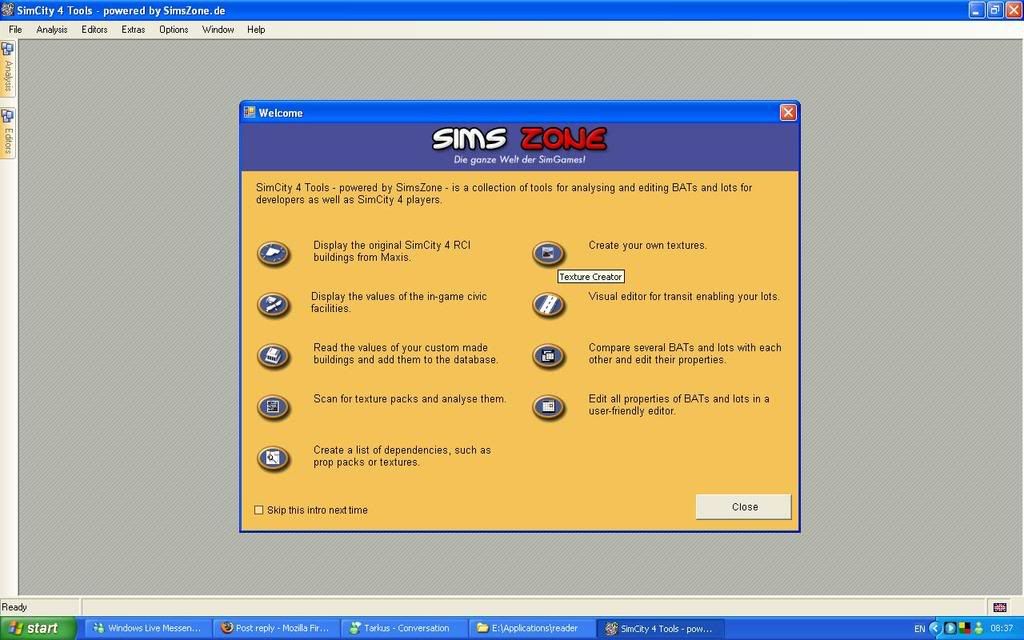Expand the Editors side panel tab
The width and height of the screenshot is (1024, 640).
coord(8,133)
